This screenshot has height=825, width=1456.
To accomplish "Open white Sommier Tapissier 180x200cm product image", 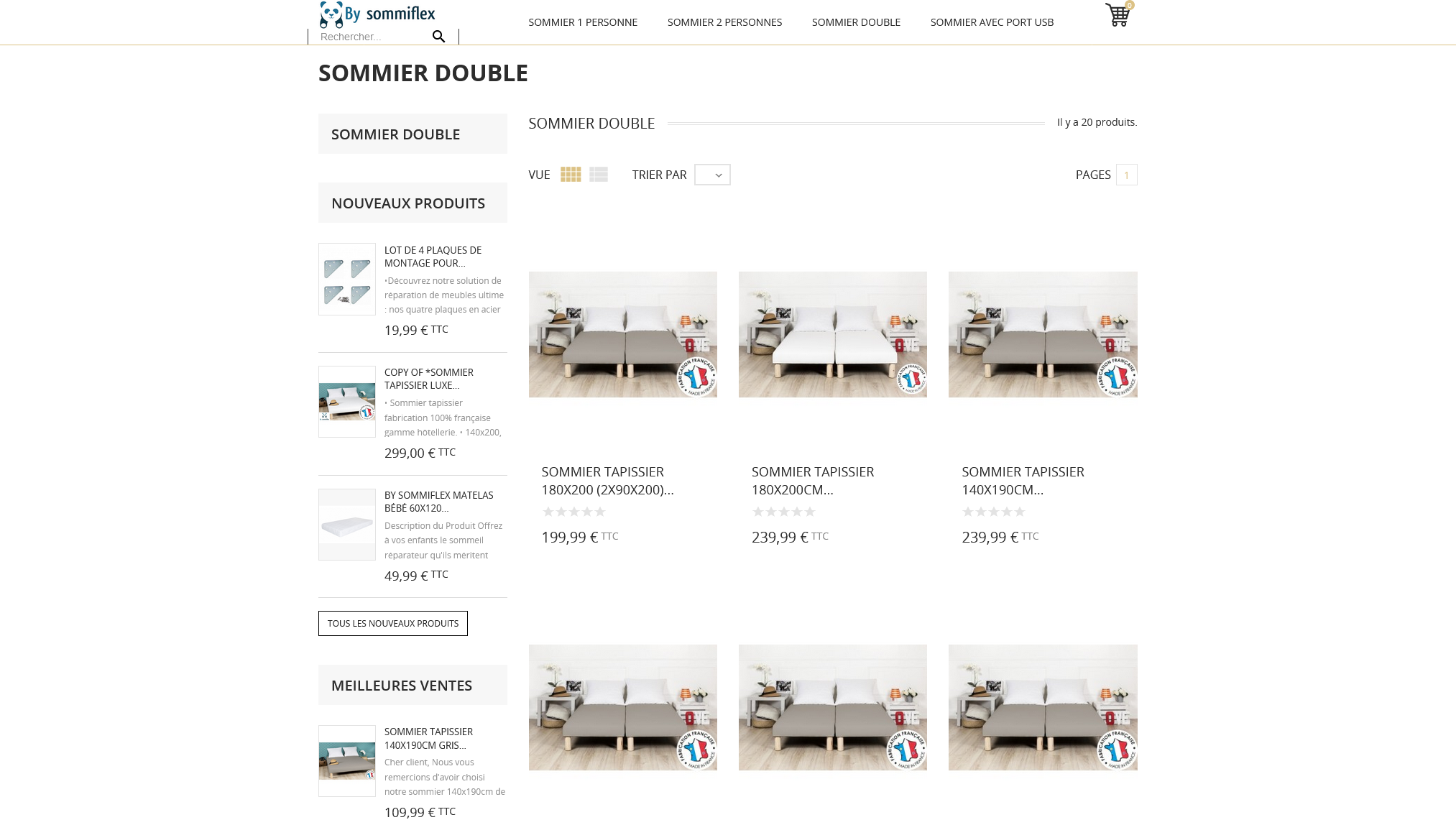I will coord(833,334).
